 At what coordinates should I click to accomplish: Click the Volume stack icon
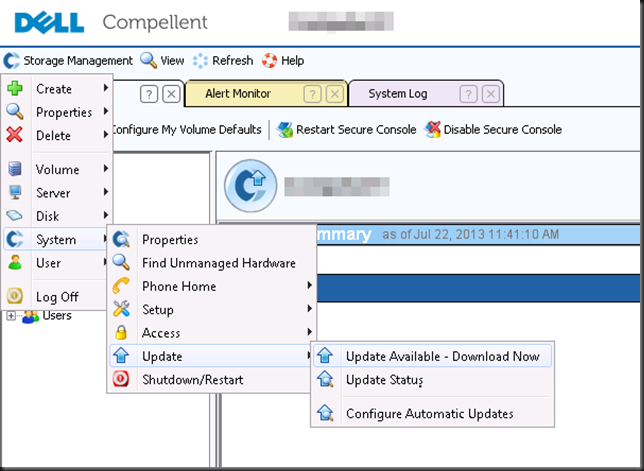(15, 169)
